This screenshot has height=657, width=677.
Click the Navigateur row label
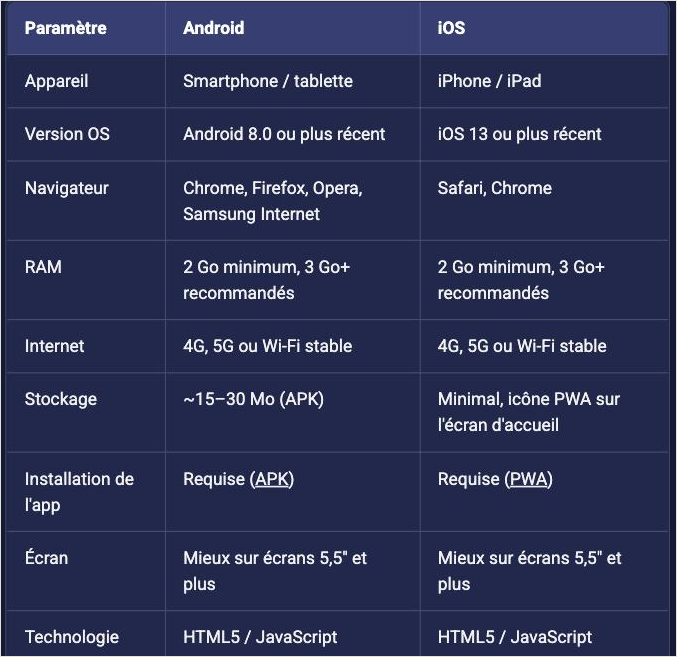67,188
